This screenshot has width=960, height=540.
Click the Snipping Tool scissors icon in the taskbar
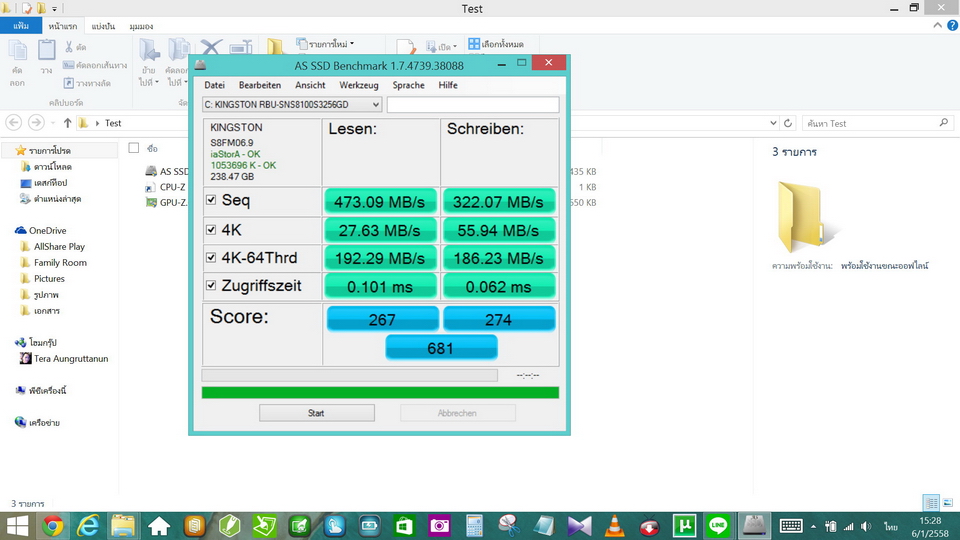click(509, 526)
